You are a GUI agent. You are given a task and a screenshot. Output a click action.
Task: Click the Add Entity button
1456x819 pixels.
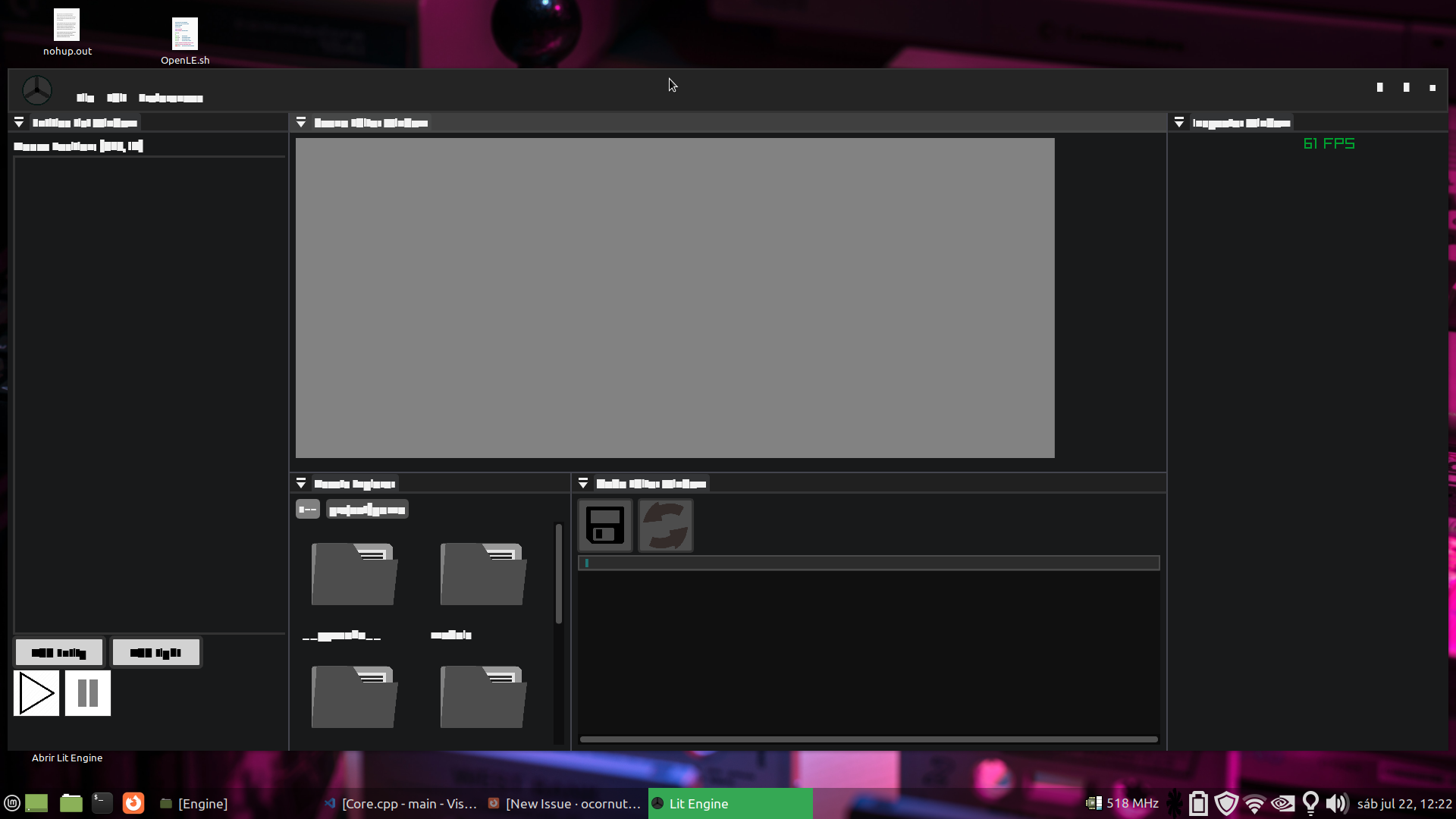coord(58,651)
